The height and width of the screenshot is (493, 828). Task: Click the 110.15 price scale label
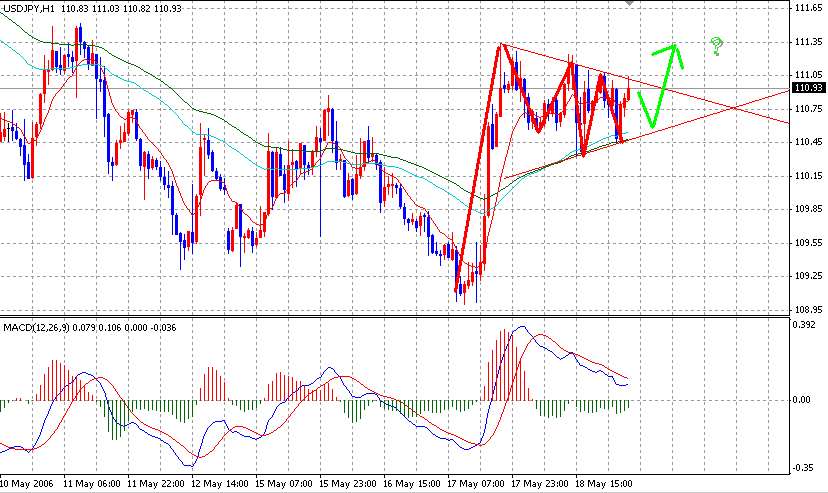[808, 176]
